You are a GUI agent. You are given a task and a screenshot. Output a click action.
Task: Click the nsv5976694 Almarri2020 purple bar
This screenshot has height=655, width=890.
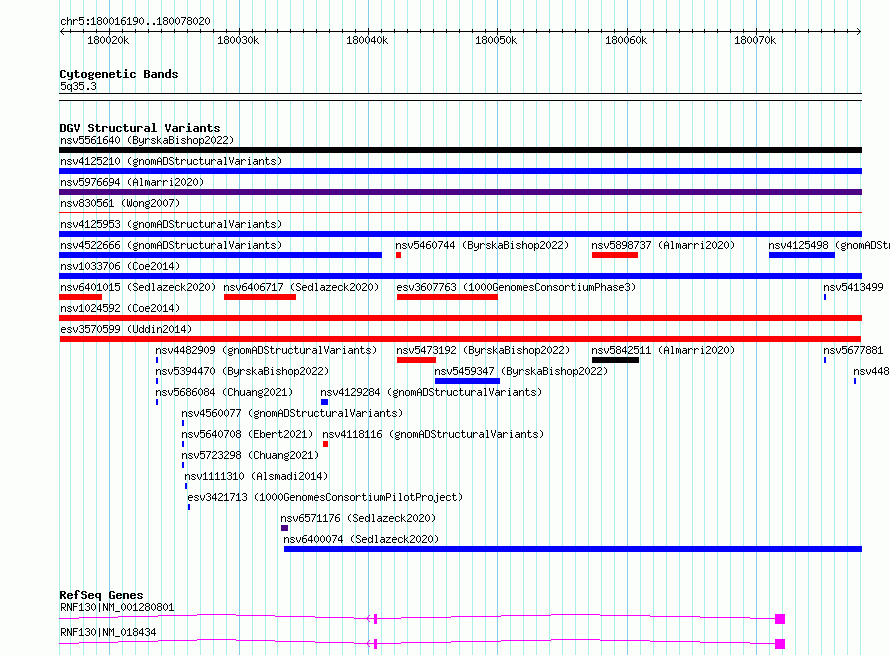coord(460,192)
